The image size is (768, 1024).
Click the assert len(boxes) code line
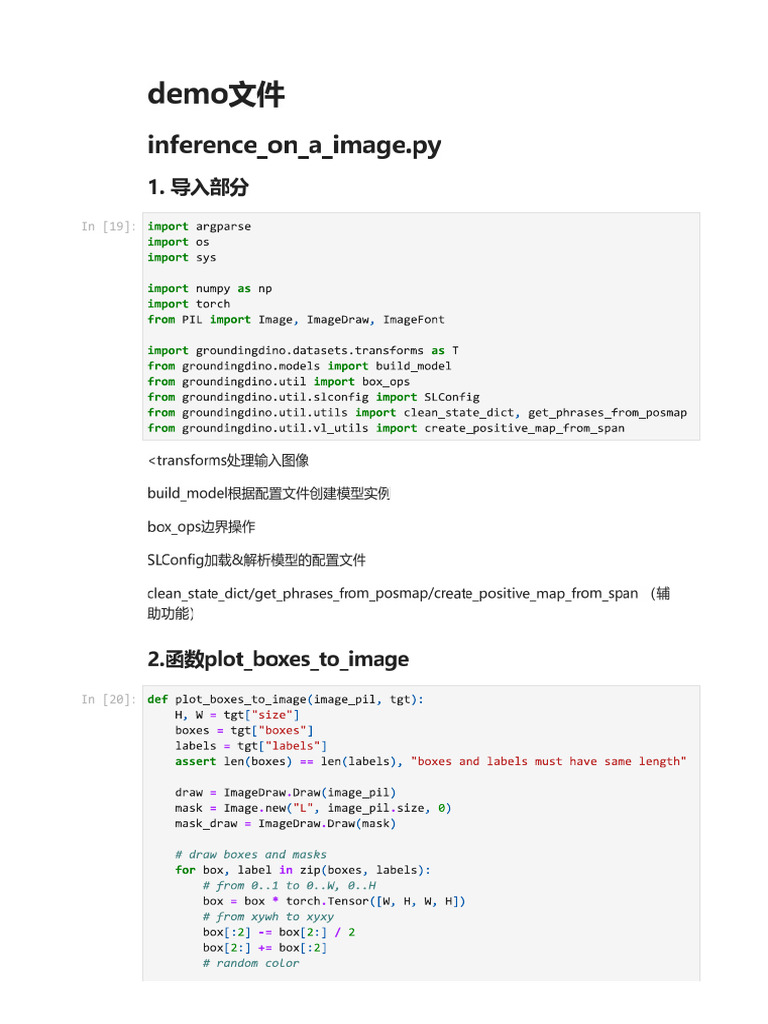coord(430,762)
